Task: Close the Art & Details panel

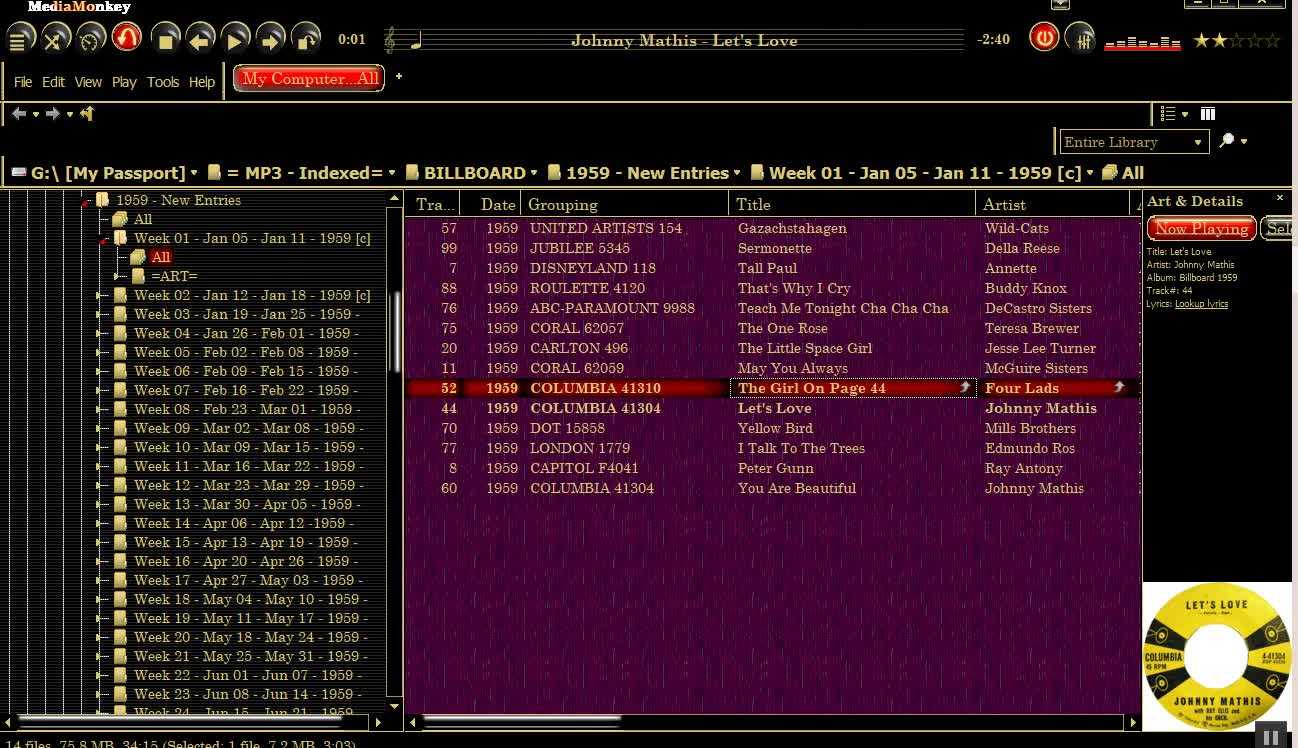Action: [x=1279, y=198]
